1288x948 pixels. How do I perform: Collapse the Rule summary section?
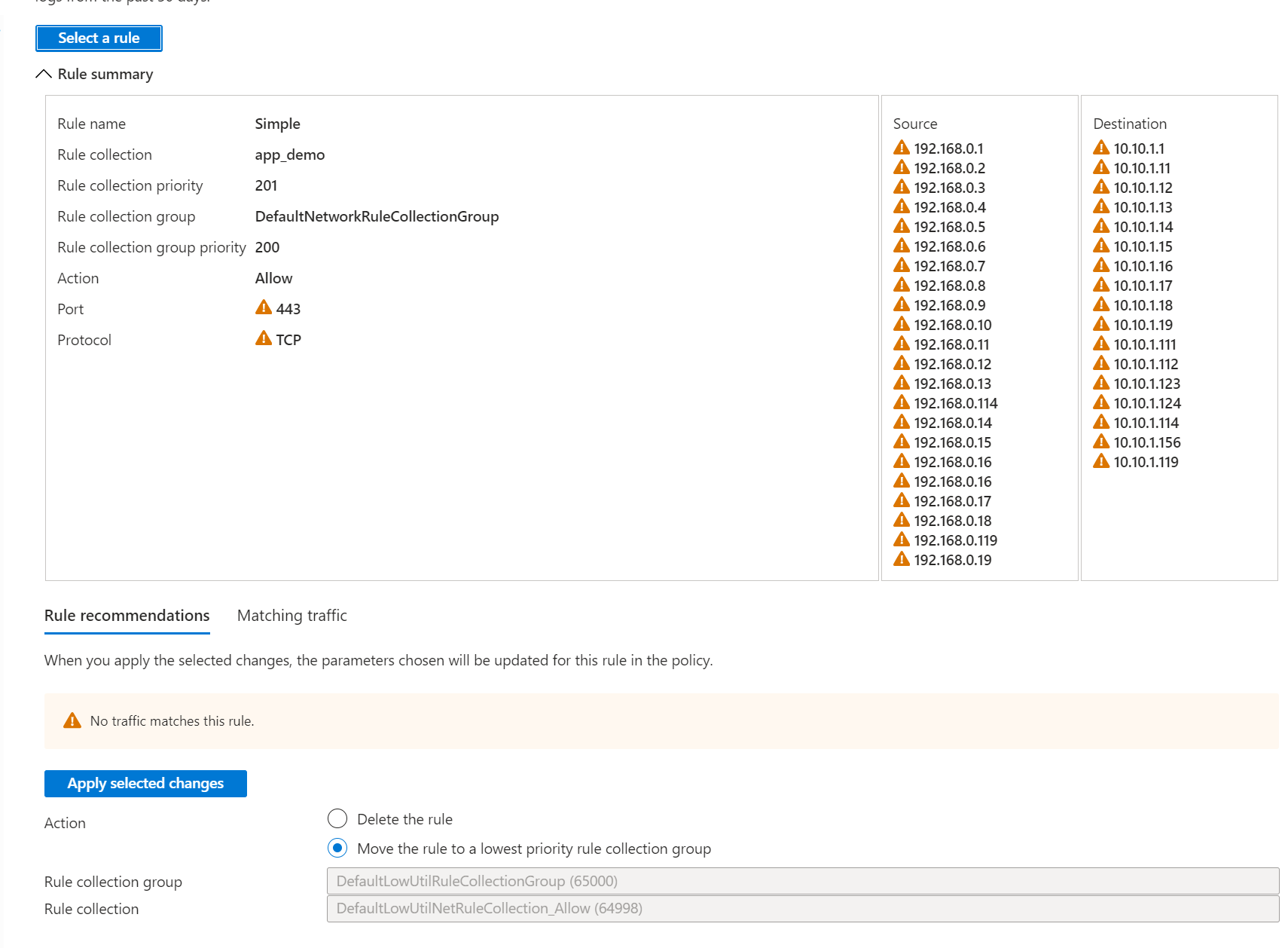tap(43, 73)
